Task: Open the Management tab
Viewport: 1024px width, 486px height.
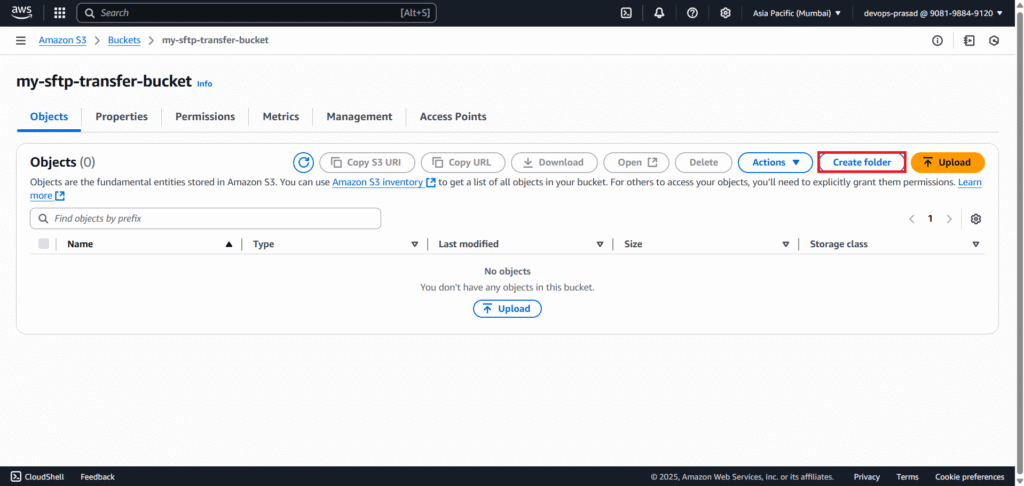Action: (359, 116)
